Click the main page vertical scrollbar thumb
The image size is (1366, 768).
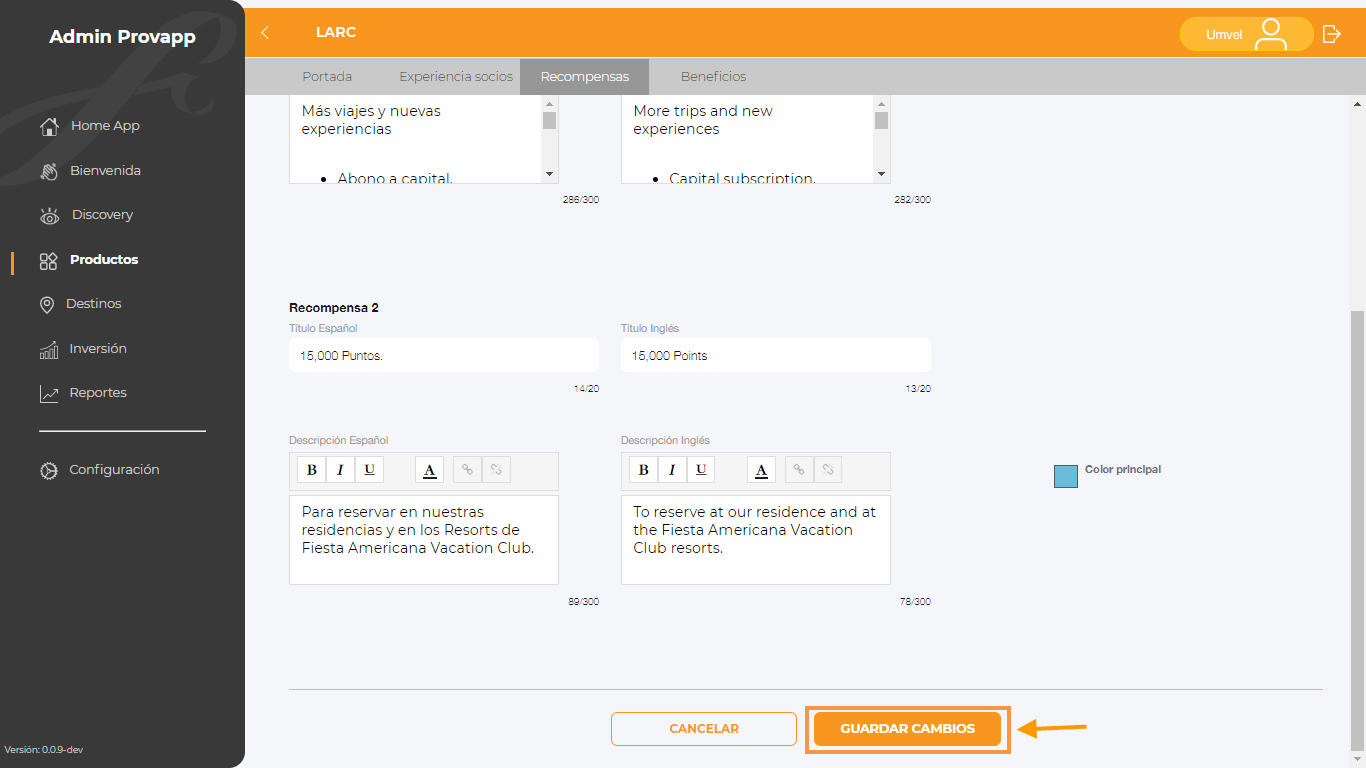[x=1357, y=530]
